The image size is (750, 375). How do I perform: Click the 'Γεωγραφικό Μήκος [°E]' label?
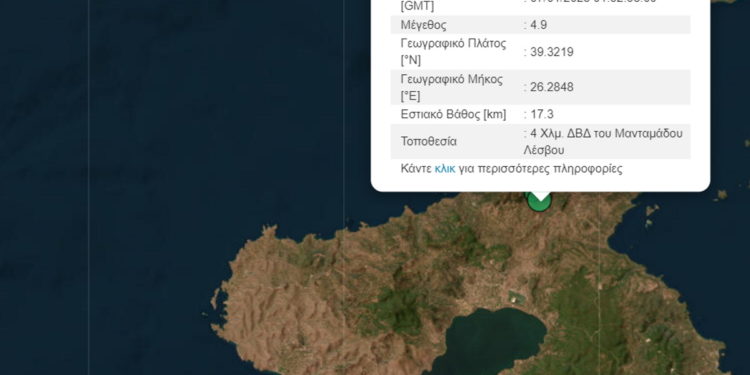[452, 88]
